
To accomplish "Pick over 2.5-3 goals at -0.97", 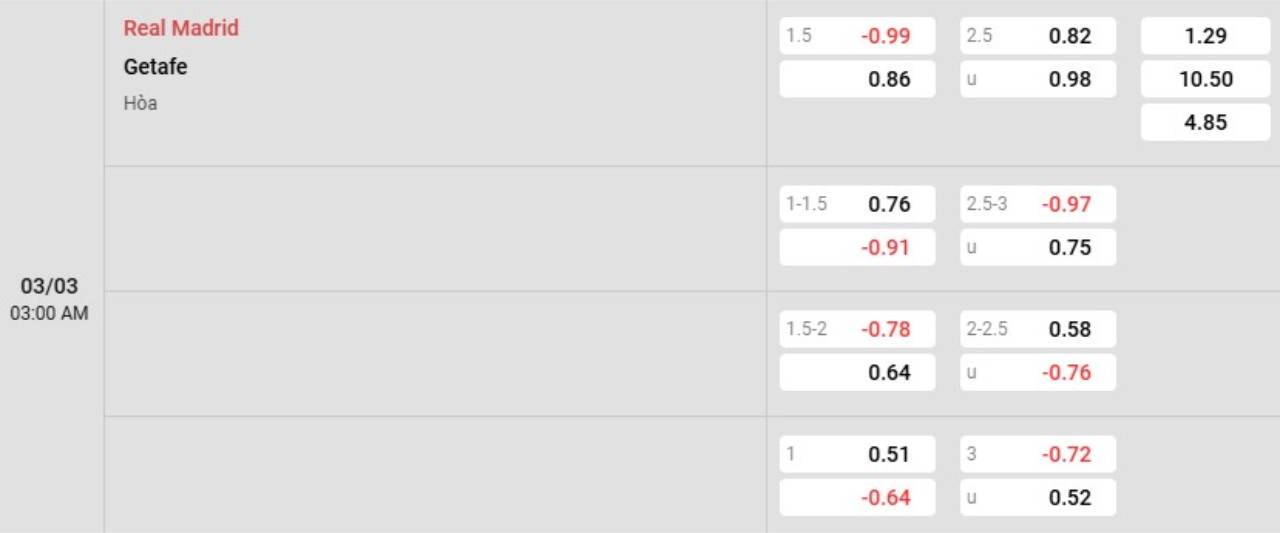I will (x=1038, y=204).
